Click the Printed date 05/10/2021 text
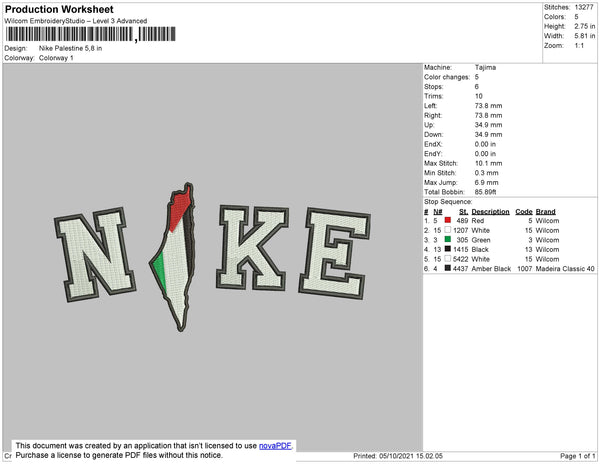Viewport: 600px width, 464px height. pyautogui.click(x=398, y=456)
